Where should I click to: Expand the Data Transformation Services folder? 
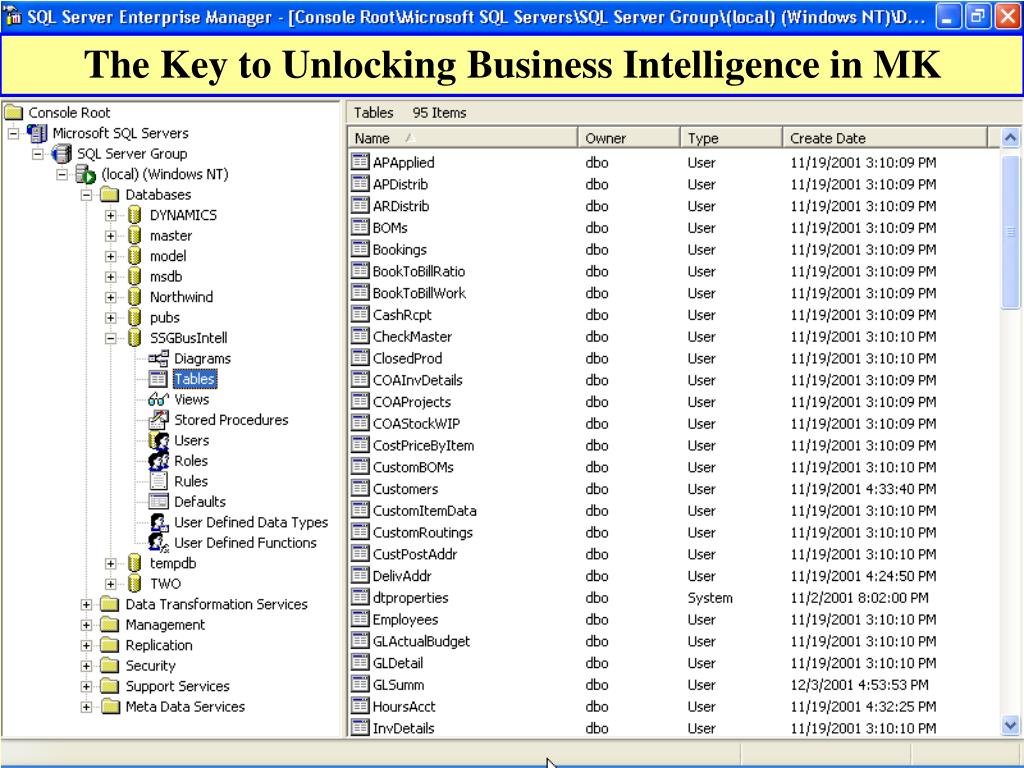pyautogui.click(x=86, y=605)
